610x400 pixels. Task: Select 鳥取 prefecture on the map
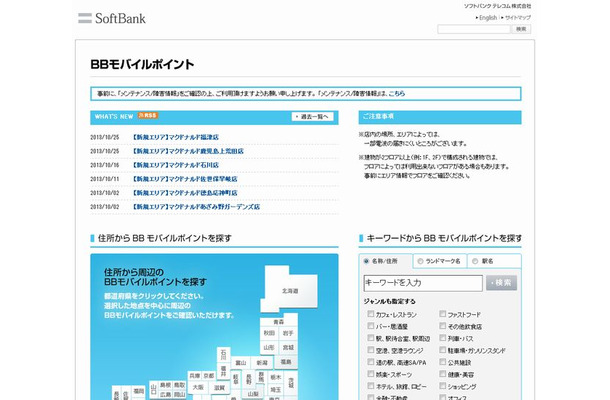tap(179, 385)
